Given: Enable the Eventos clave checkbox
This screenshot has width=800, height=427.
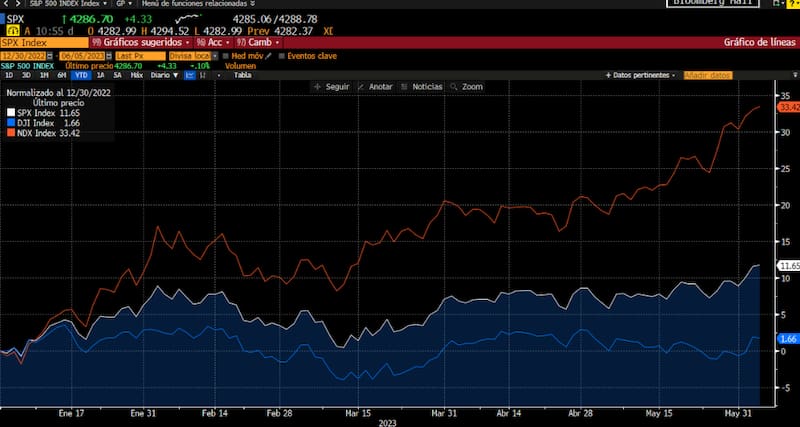Looking at the screenshot, I should tap(282, 55).
